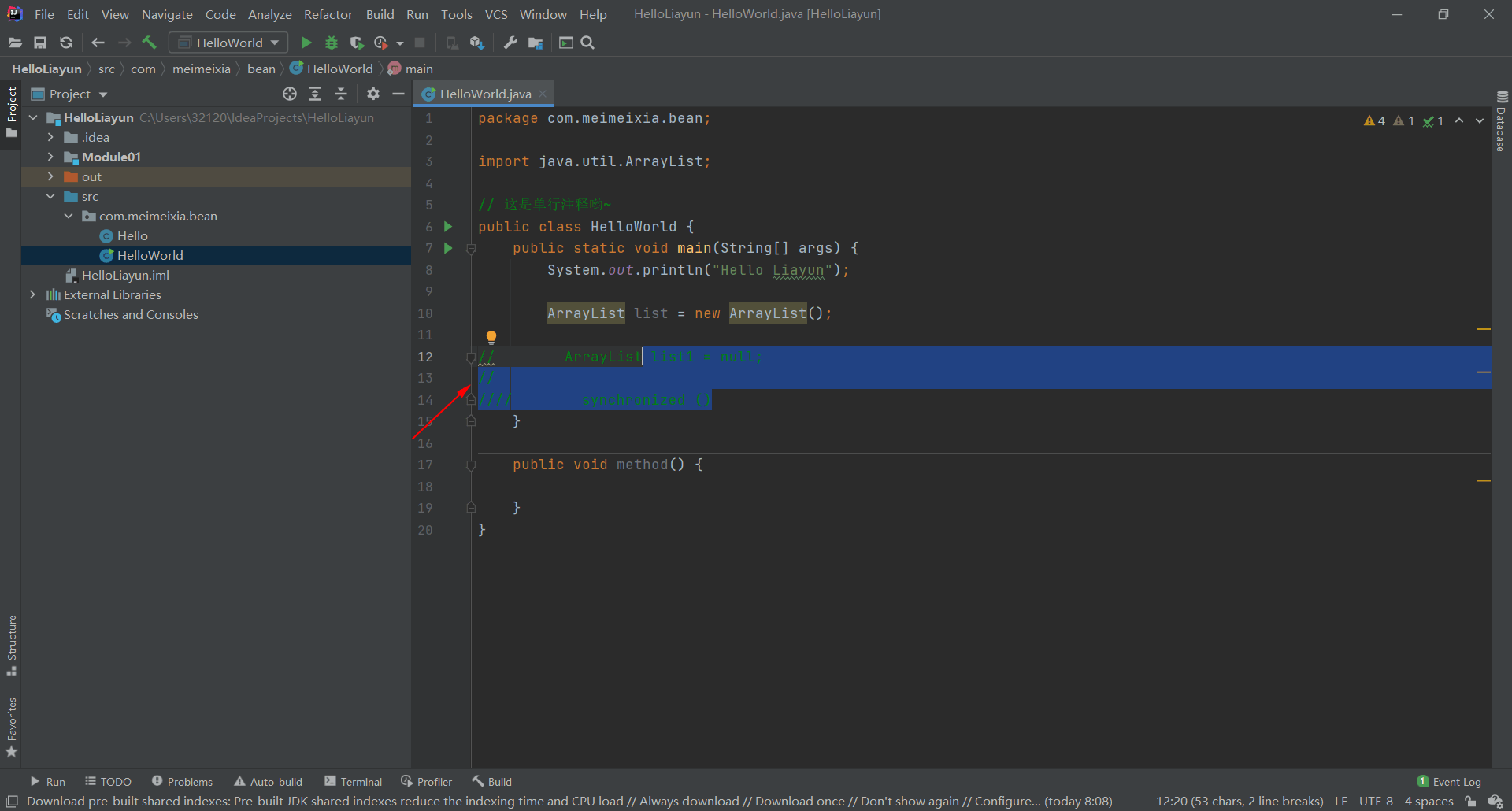Open the Build menu
The image size is (1512, 811).
pyautogui.click(x=380, y=14)
